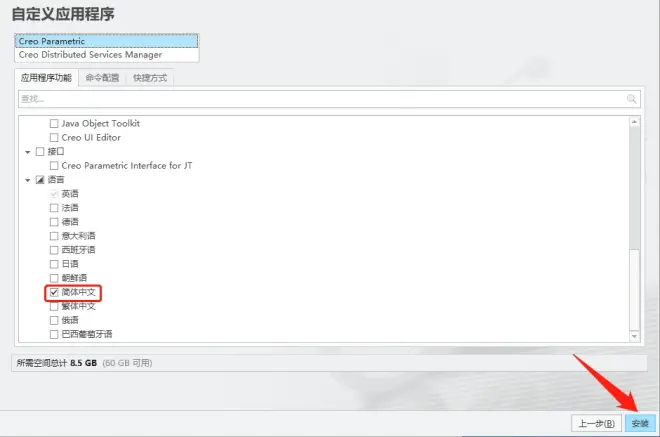The height and width of the screenshot is (437, 660).
Task: Enable Creo Parametric Interface for JT checkbox
Action: (54, 166)
